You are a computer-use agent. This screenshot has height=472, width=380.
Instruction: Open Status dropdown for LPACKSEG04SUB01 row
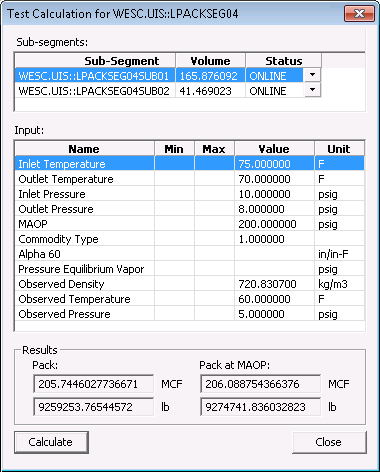(x=312, y=75)
